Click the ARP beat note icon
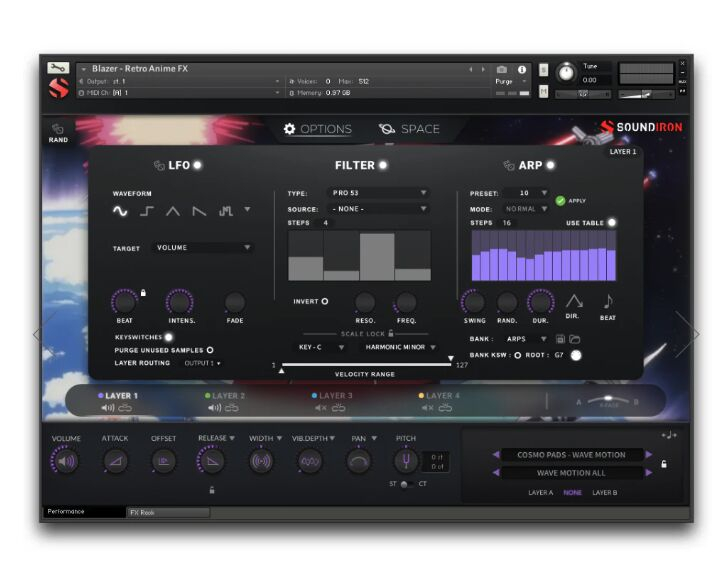Viewport: 726px width, 588px height. pyautogui.click(x=607, y=300)
